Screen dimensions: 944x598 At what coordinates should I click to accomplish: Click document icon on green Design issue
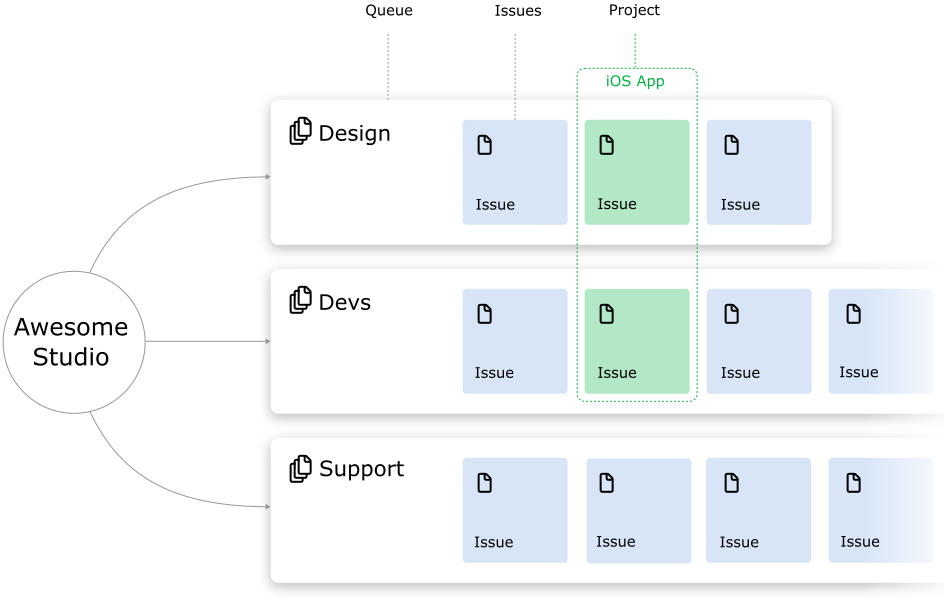[606, 145]
